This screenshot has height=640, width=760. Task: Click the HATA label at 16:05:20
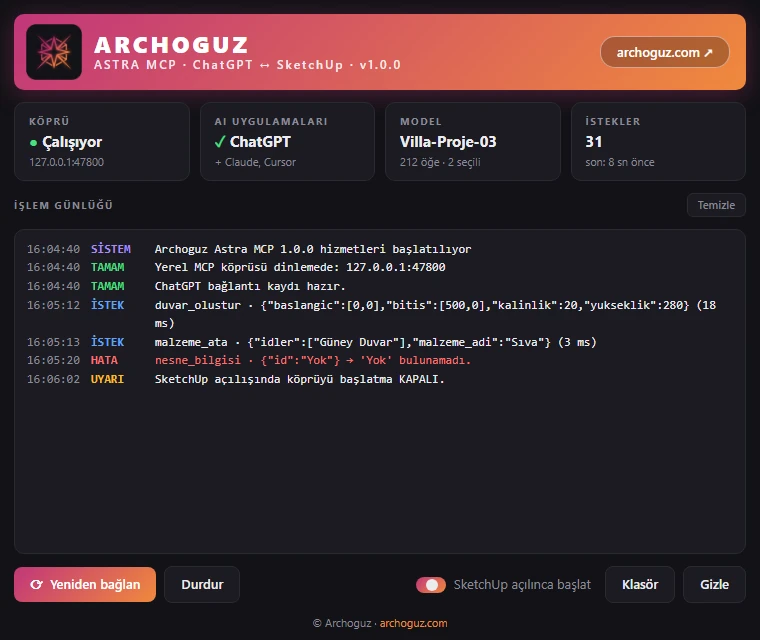[104, 360]
